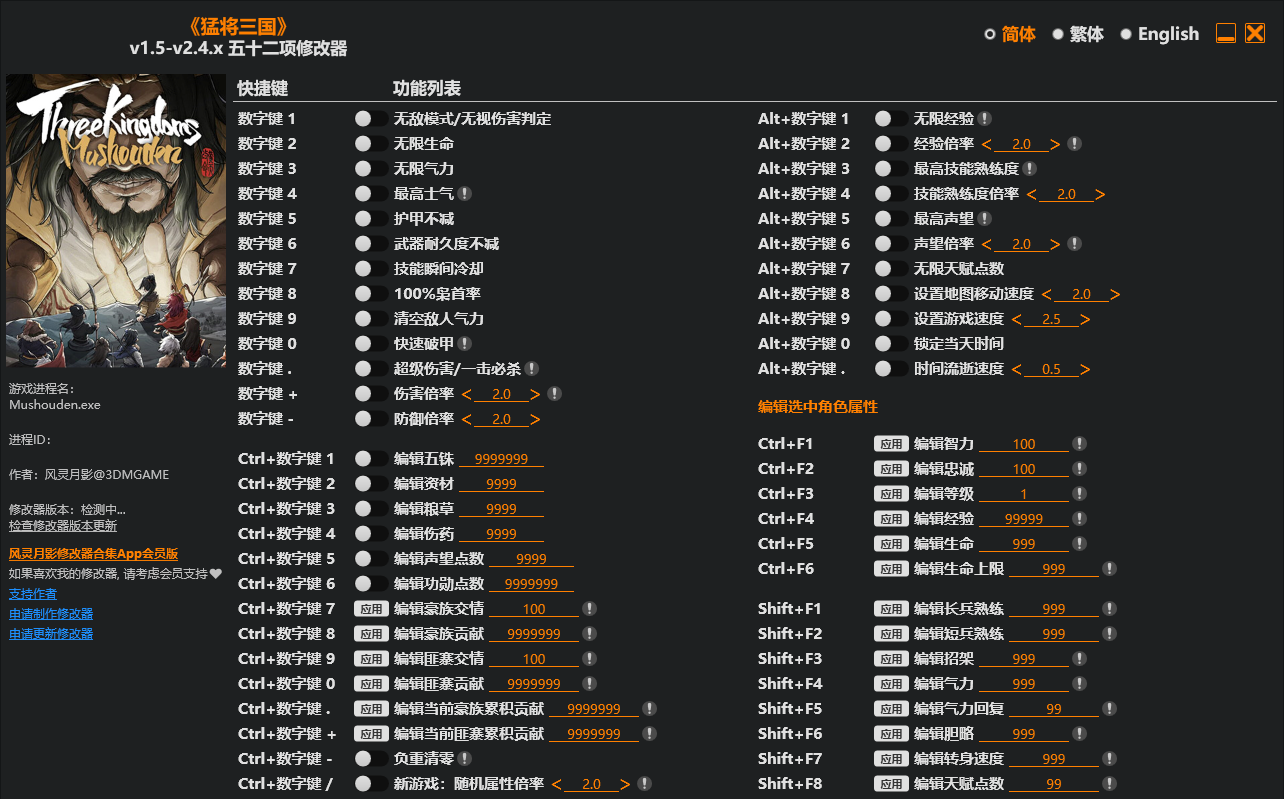Turn on 无限天赋点数 toggle
Viewport: 1284px width, 799px height.
click(891, 269)
